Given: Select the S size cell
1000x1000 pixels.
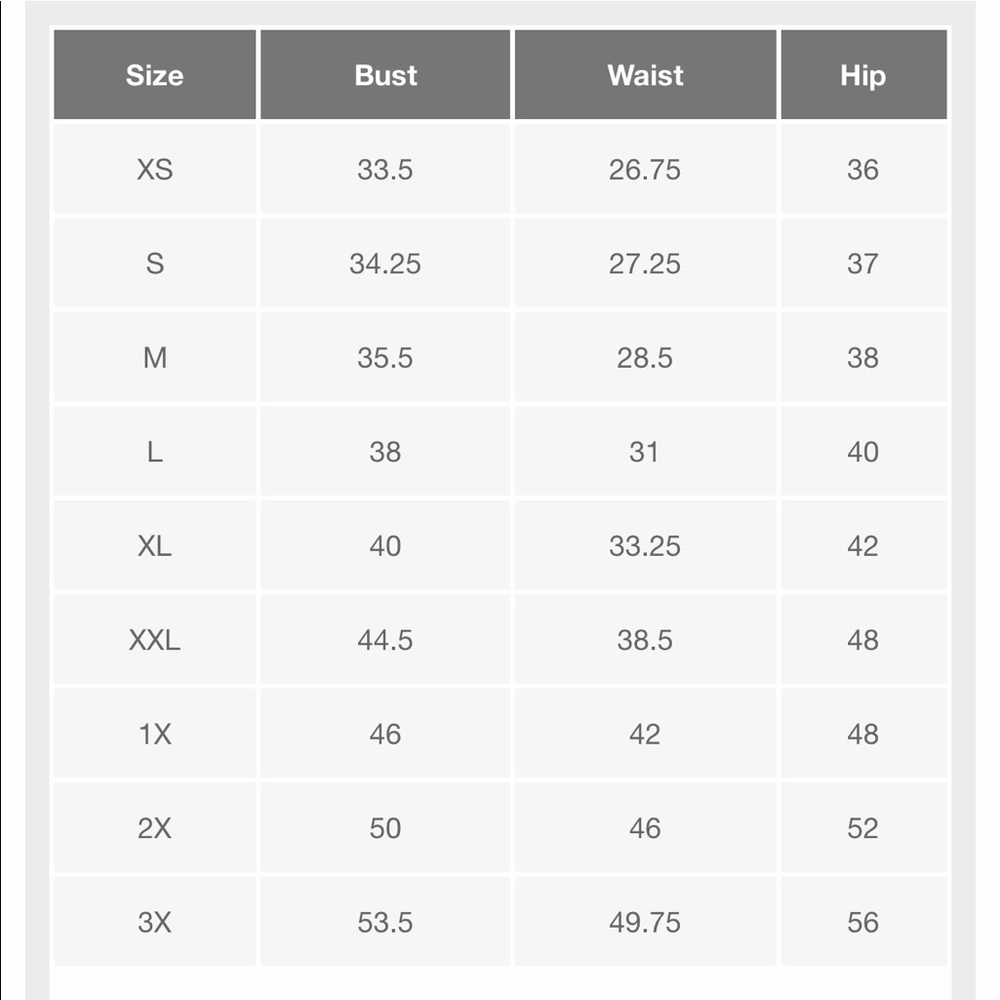Looking at the screenshot, I should (x=154, y=263).
